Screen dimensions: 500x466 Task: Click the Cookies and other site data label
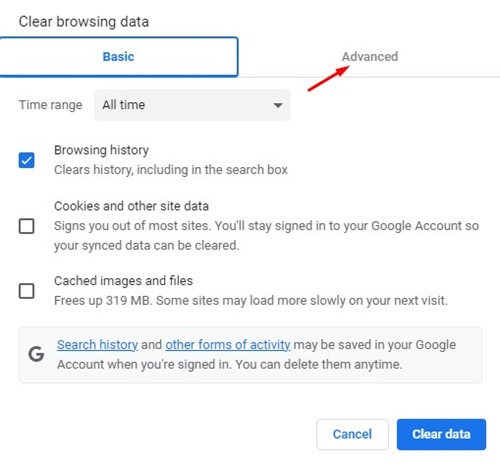coord(131,206)
